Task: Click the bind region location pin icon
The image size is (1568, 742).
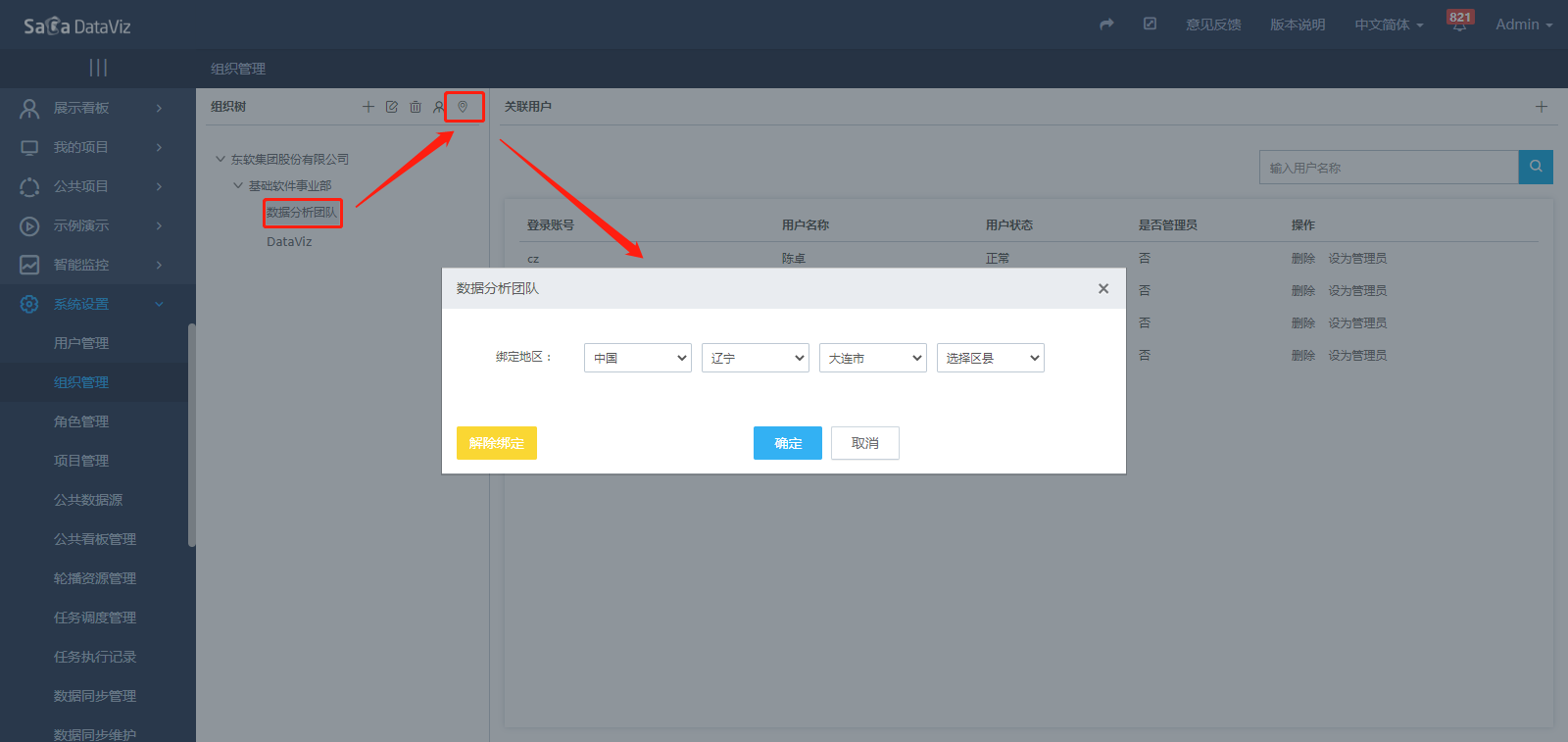Action: click(x=464, y=107)
